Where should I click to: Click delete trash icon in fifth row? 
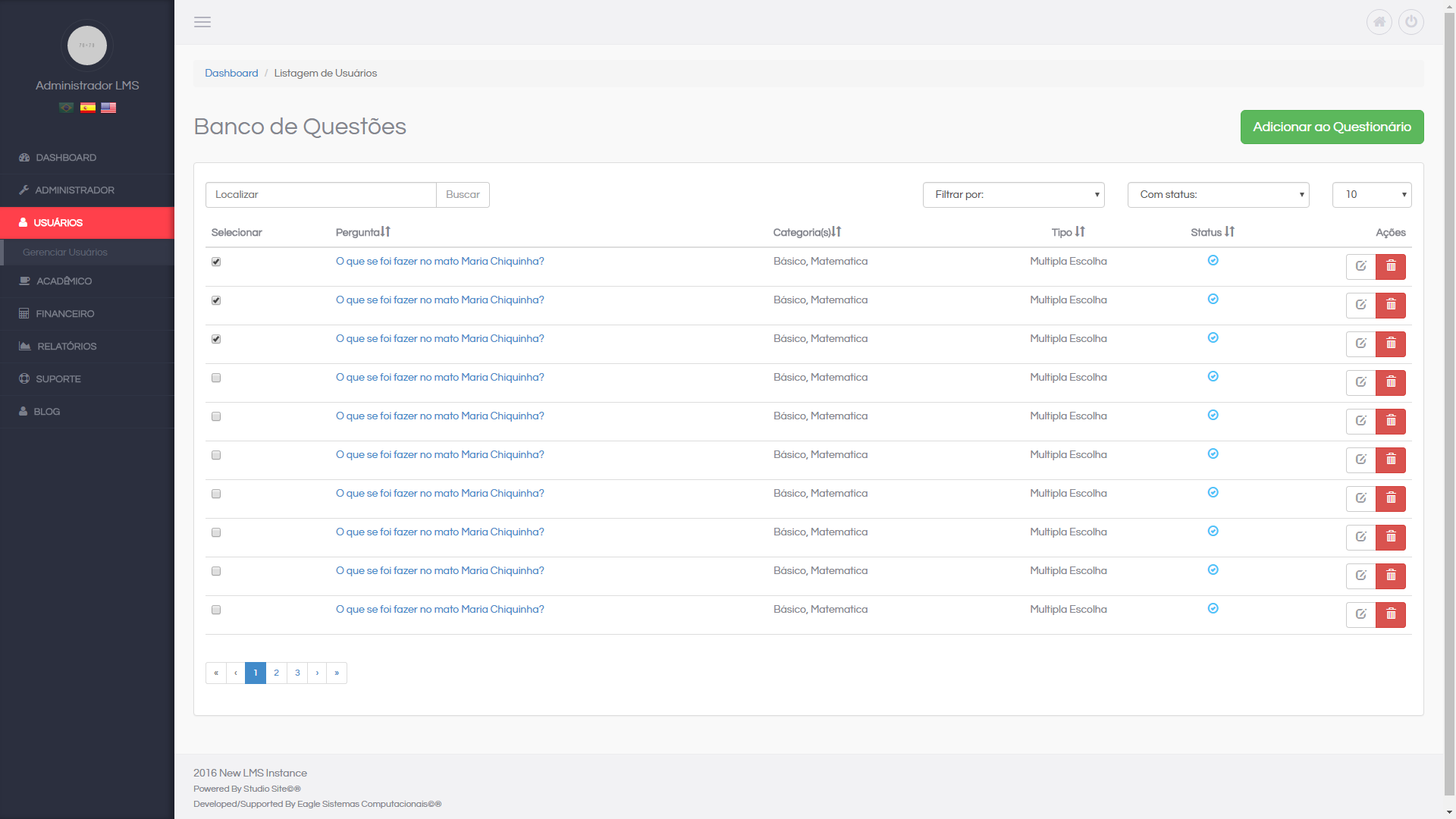pyautogui.click(x=1391, y=422)
